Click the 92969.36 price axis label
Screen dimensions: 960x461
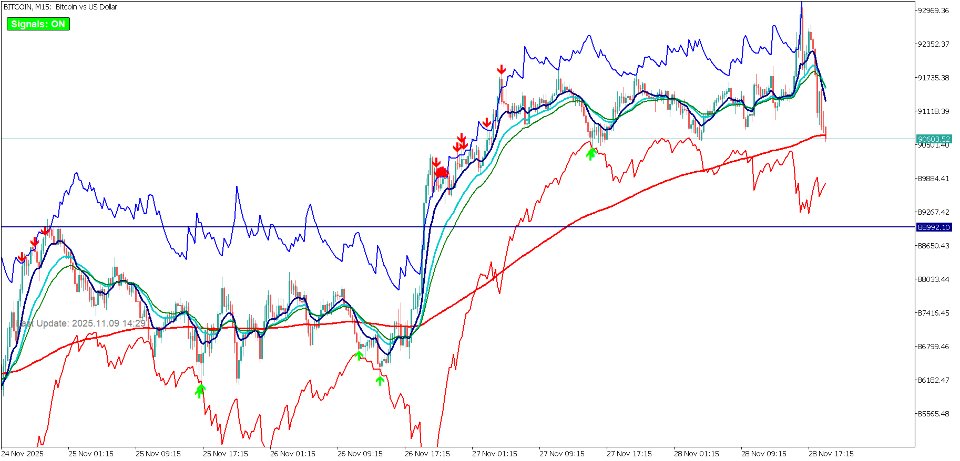[934, 11]
